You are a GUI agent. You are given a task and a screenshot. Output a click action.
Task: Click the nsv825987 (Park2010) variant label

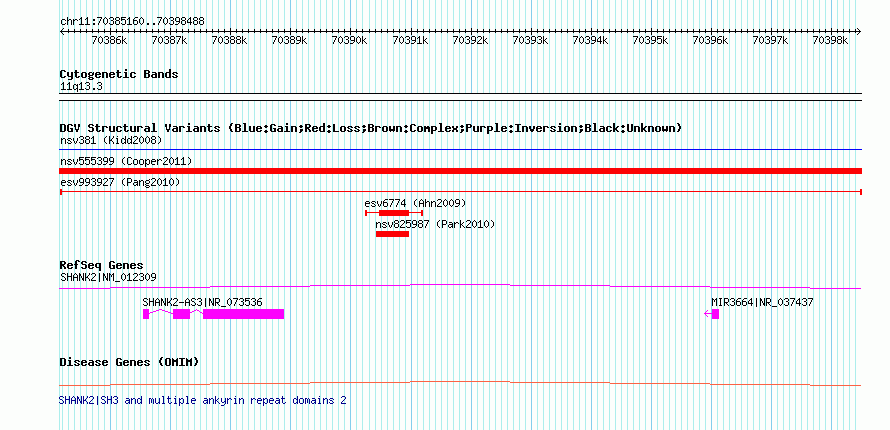point(435,225)
